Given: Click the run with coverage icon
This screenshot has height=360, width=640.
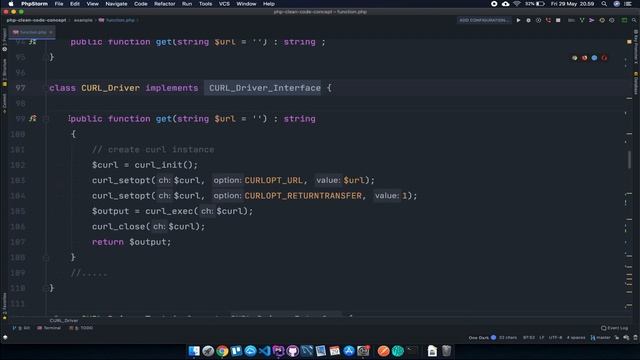Looking at the screenshot, I should click(538, 20).
